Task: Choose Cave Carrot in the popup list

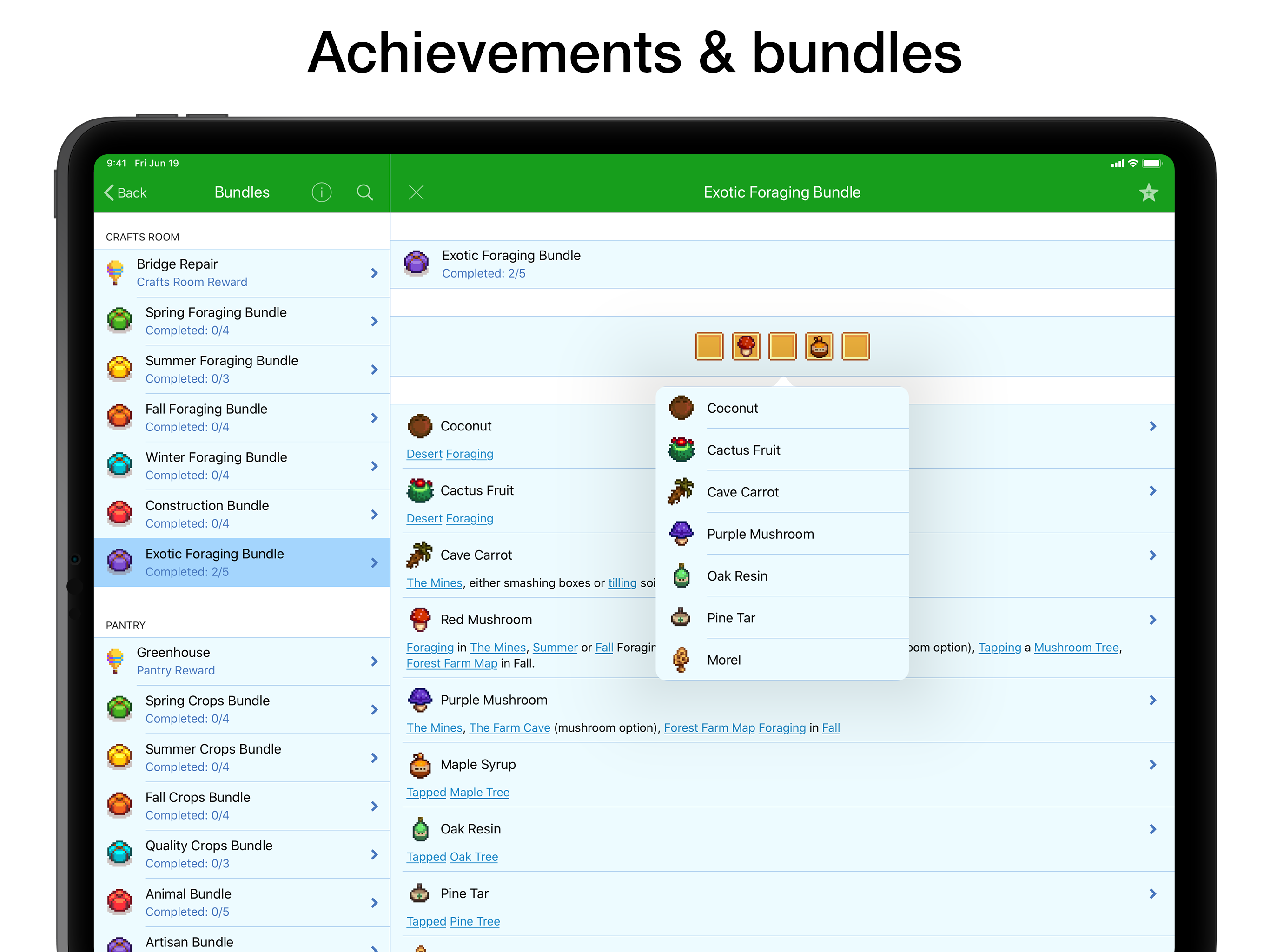Action: pos(782,492)
